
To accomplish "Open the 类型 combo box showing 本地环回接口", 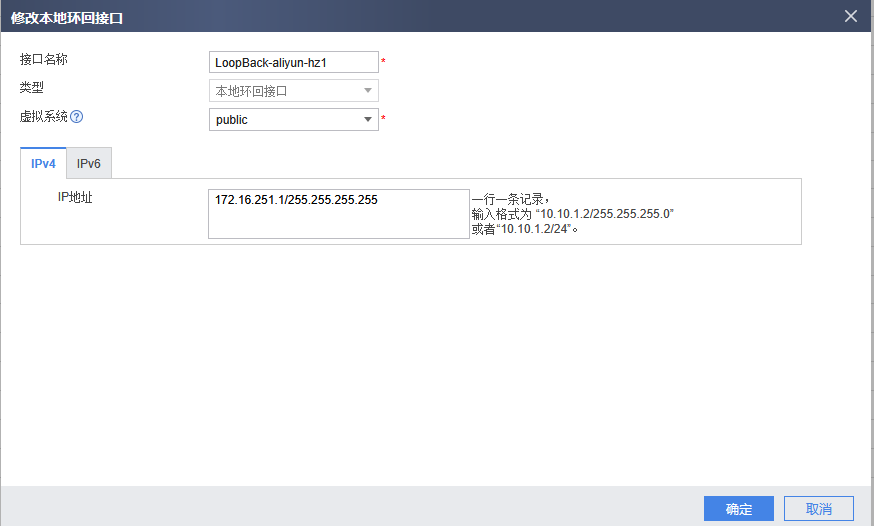I will click(x=284, y=91).
